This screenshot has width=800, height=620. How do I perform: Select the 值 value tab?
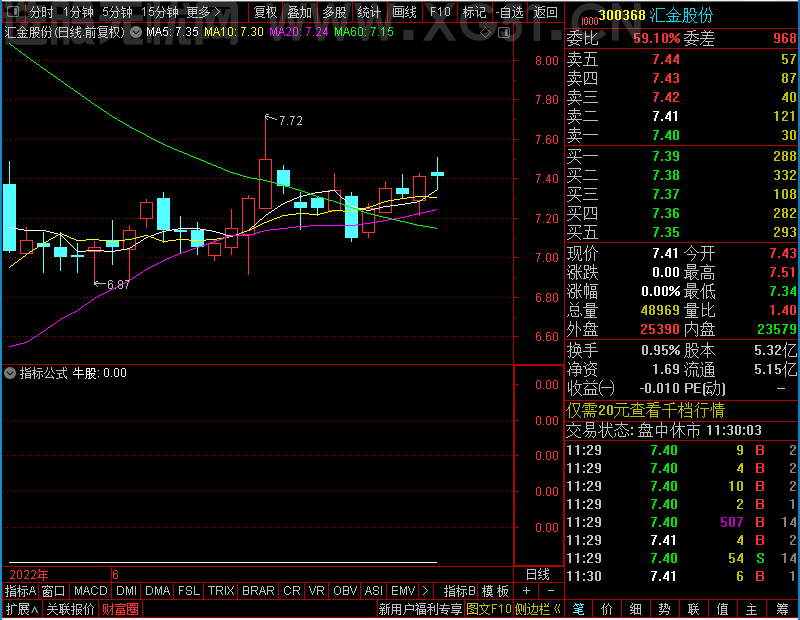point(722,609)
